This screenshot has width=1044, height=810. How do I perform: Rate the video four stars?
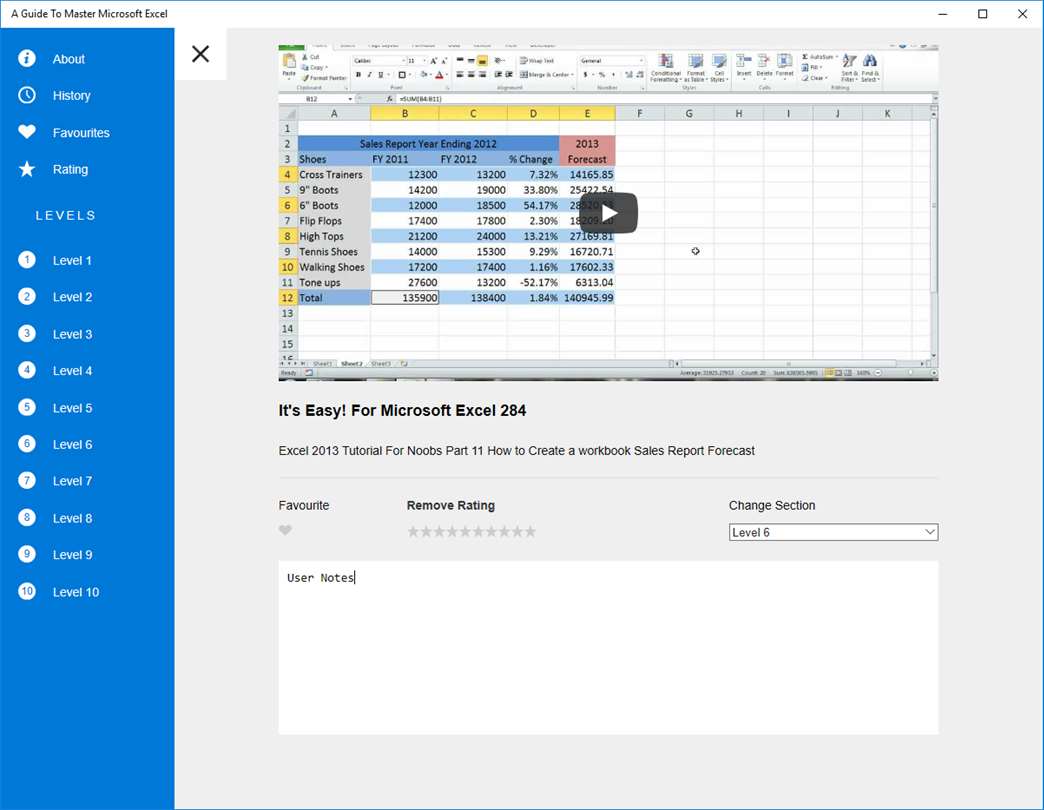(452, 531)
